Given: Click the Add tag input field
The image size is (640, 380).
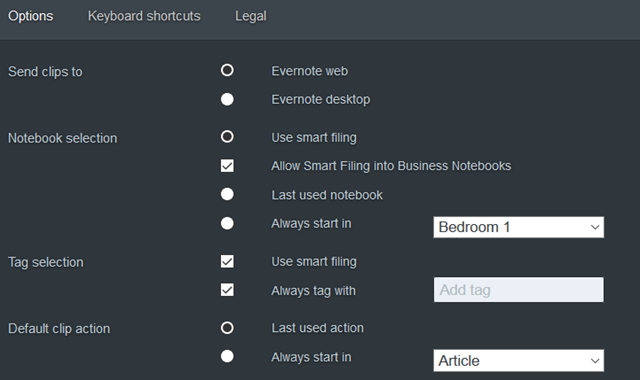Looking at the screenshot, I should pyautogui.click(x=519, y=290).
